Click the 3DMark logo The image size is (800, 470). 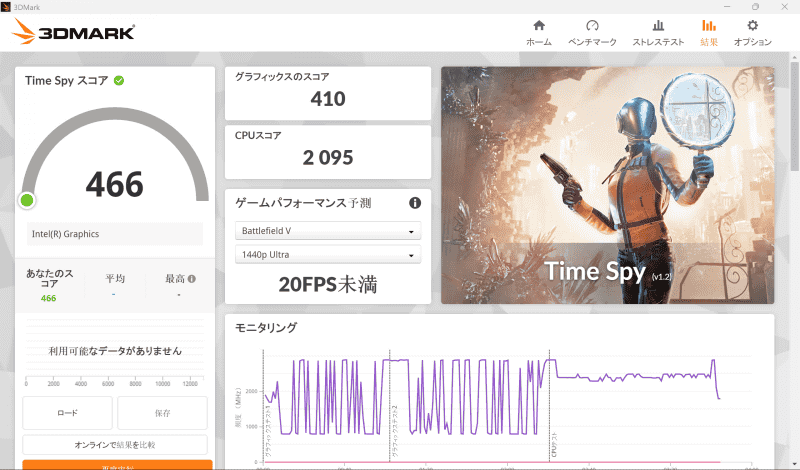[73, 32]
